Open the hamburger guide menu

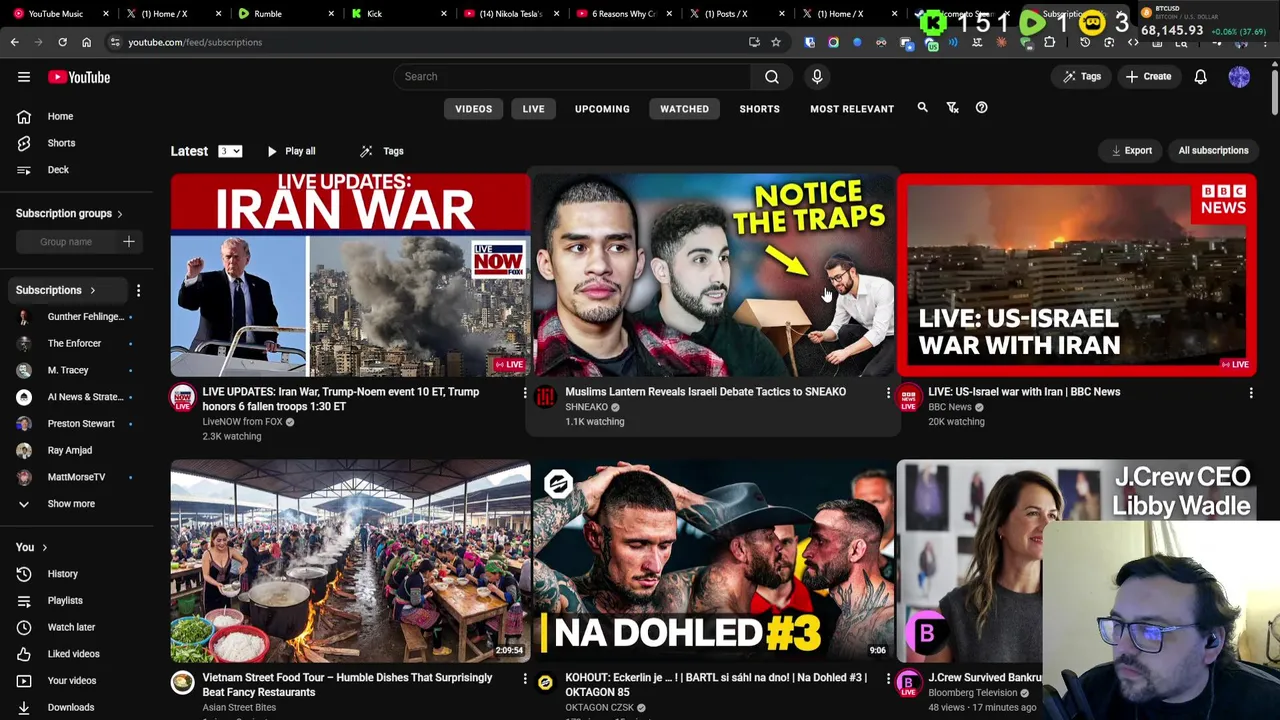click(24, 77)
